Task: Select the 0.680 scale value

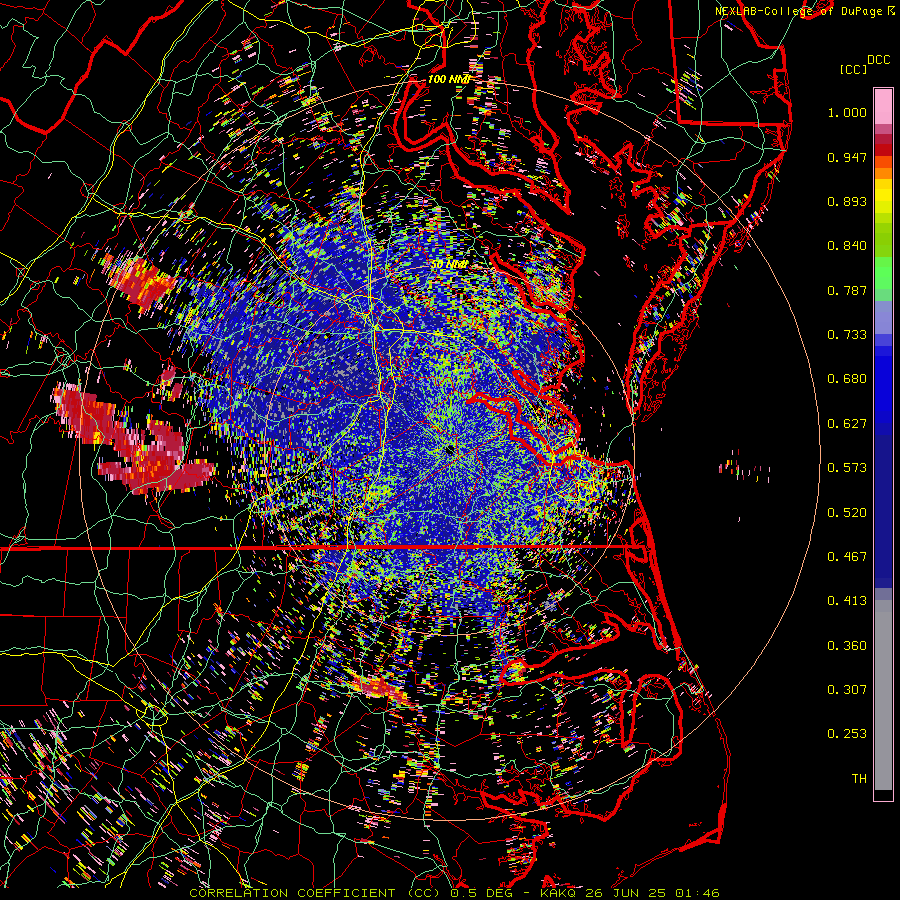Action: click(x=847, y=379)
